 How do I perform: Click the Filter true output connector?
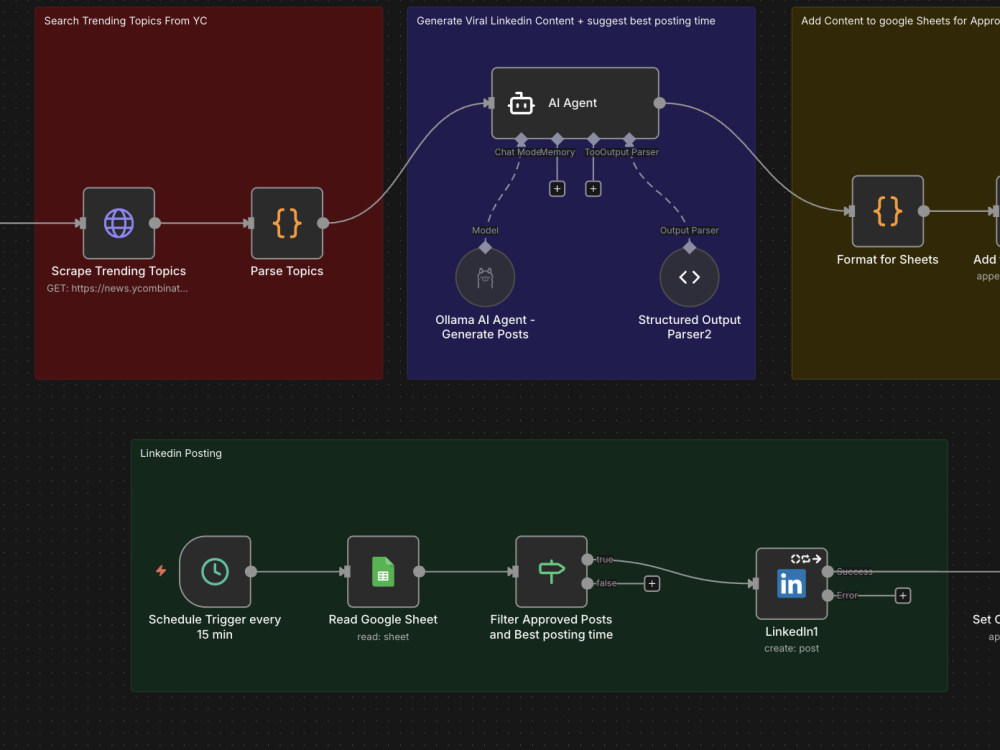click(x=587, y=559)
